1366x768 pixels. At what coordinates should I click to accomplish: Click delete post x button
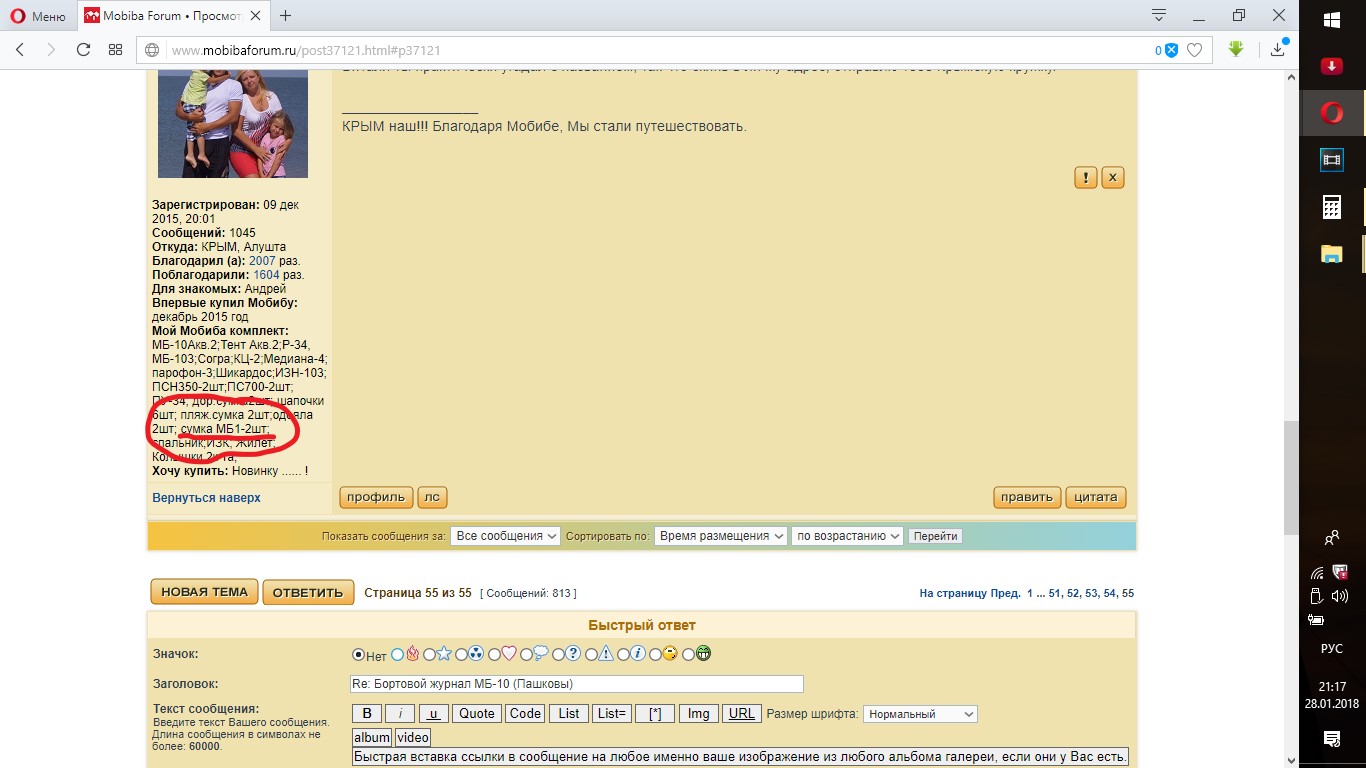pyautogui.click(x=1113, y=177)
